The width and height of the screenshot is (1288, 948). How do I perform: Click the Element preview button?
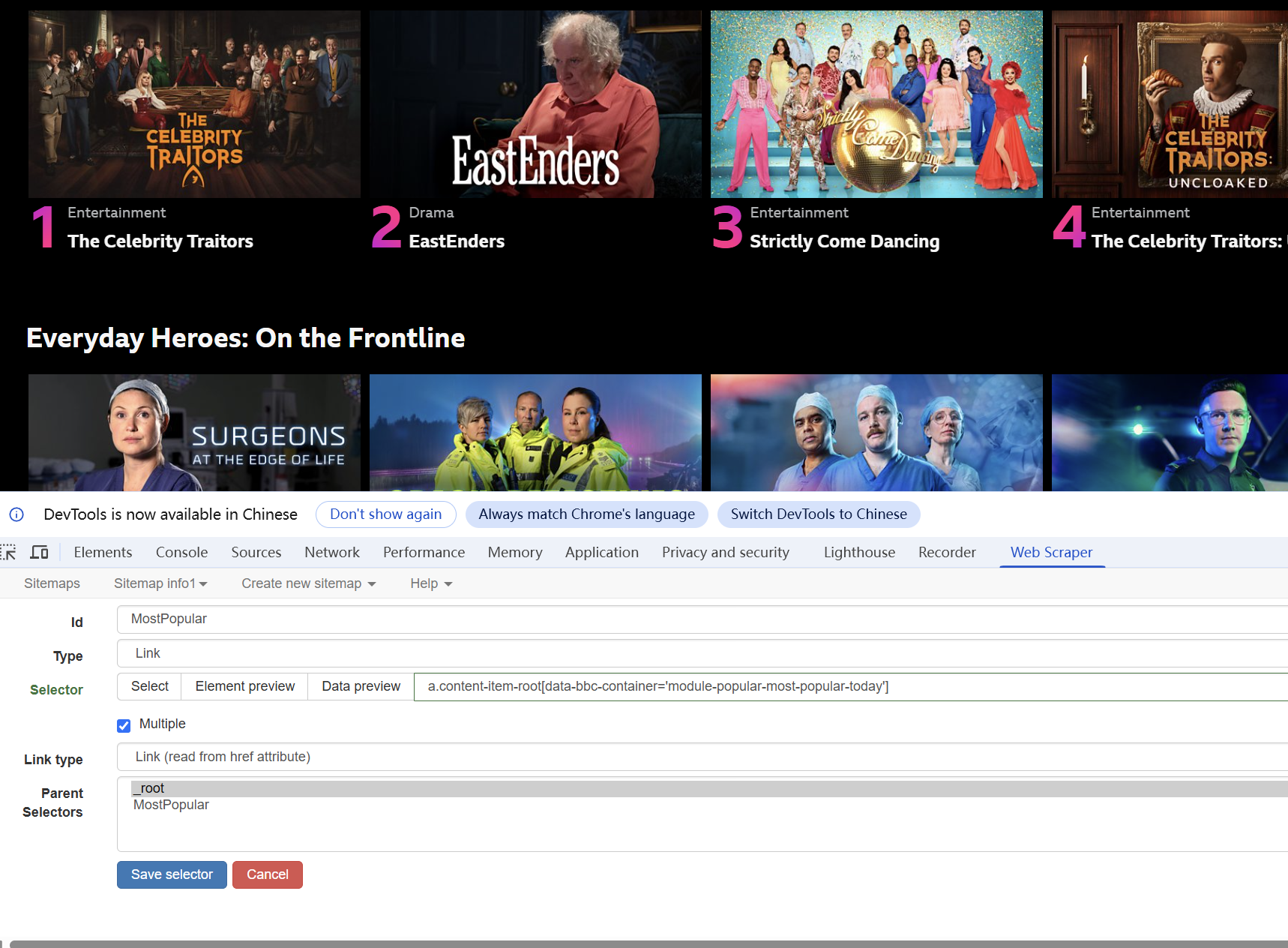click(x=244, y=686)
